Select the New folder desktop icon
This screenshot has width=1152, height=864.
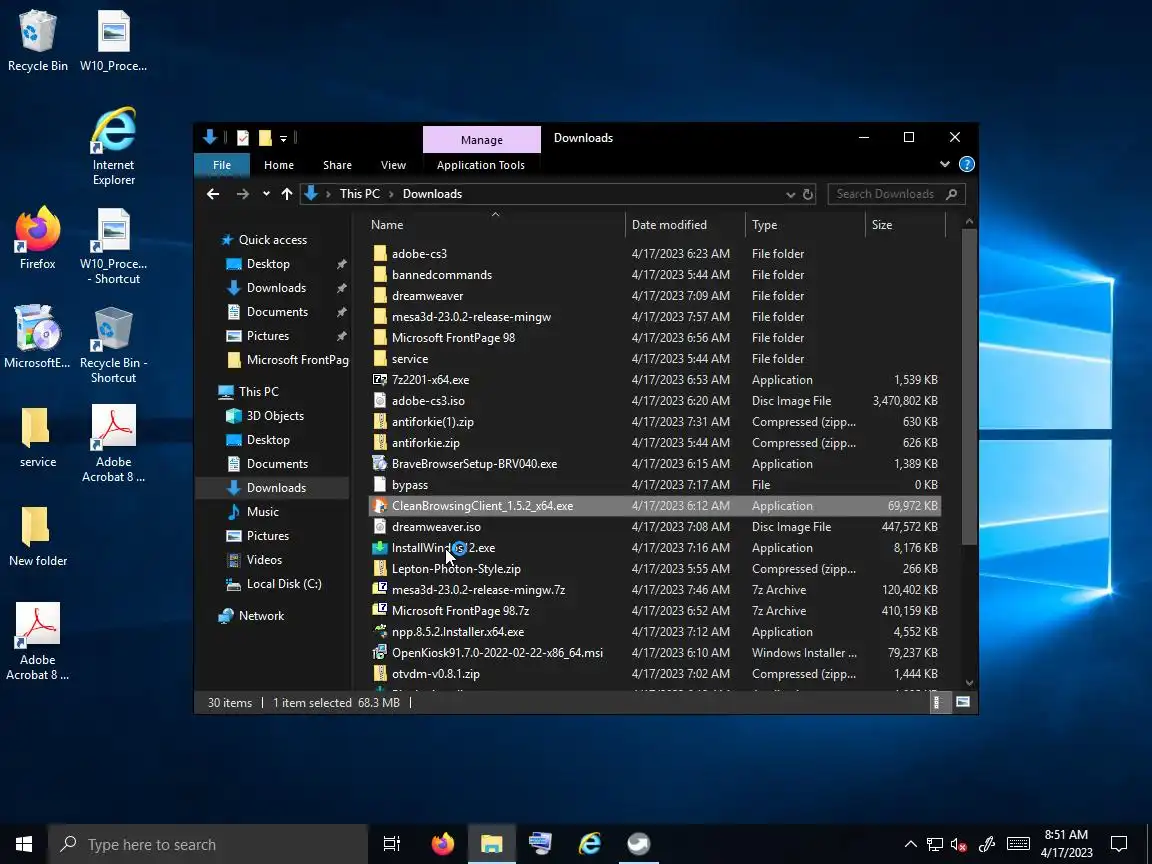tap(37, 536)
